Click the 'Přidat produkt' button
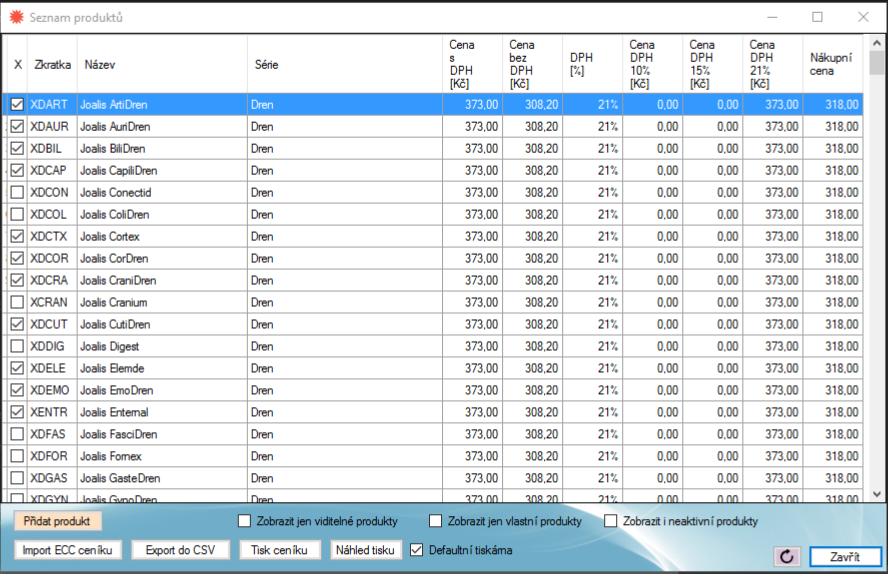 [57, 521]
